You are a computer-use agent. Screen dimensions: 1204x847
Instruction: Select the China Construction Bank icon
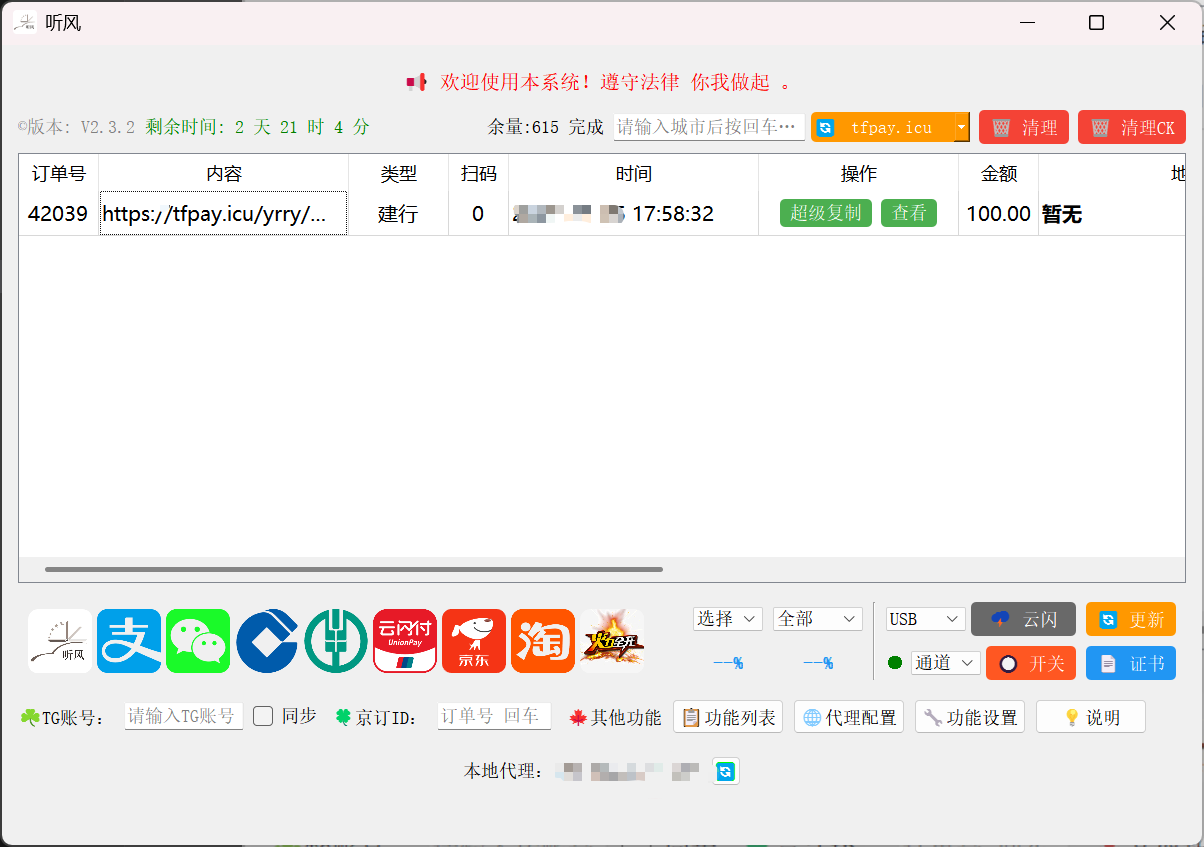267,641
